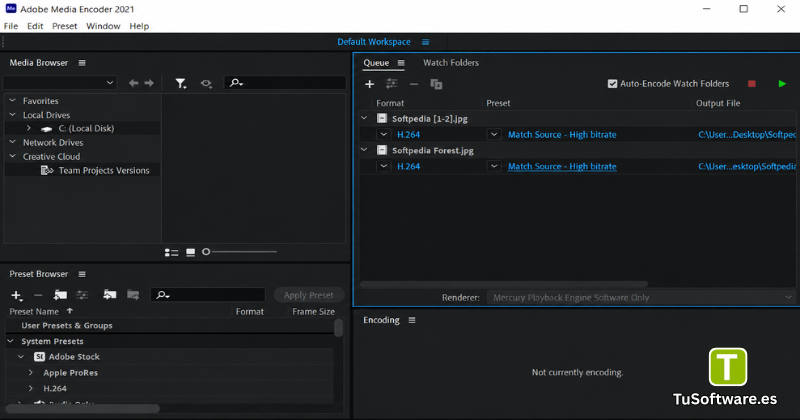The height and width of the screenshot is (420, 800).
Task: Remove selected item from the Queue
Action: coord(414,84)
